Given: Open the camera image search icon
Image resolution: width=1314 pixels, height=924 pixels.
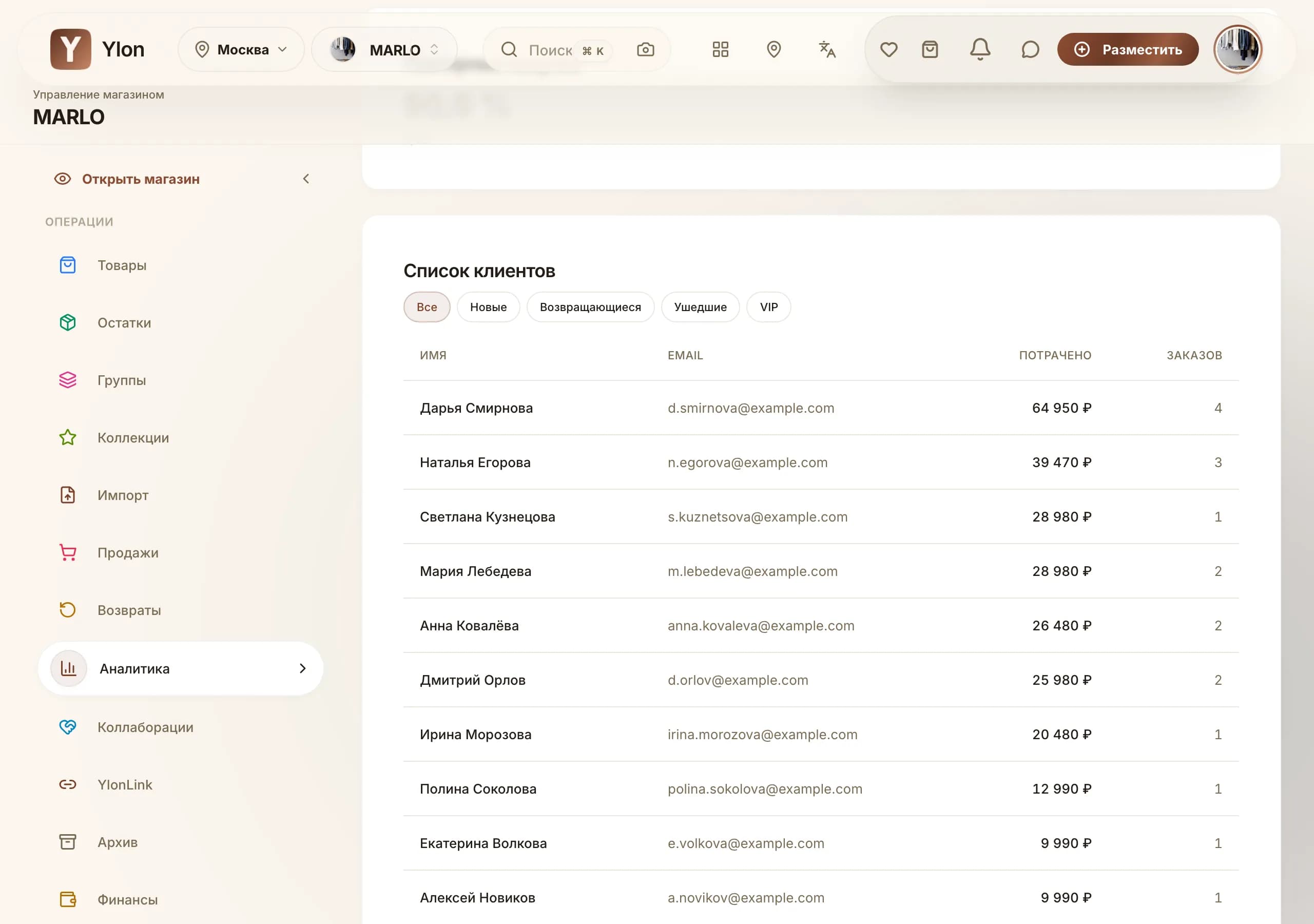Looking at the screenshot, I should 645,50.
